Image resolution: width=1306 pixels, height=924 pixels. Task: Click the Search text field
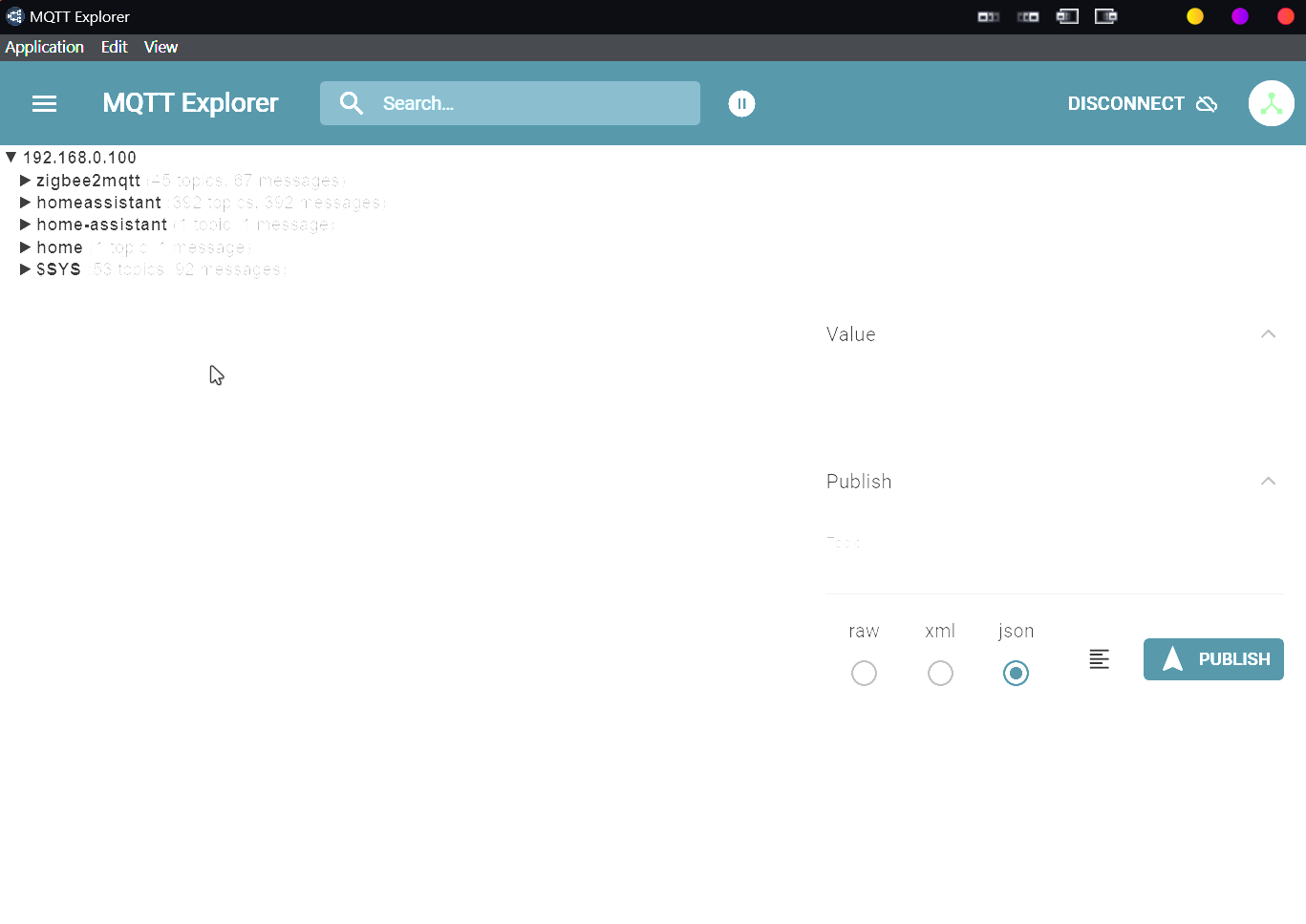click(x=535, y=103)
